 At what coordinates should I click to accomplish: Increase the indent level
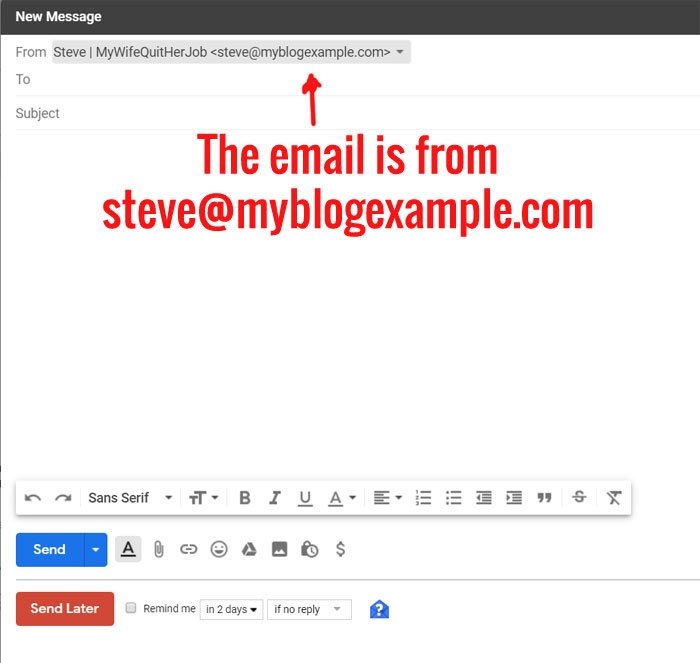(x=514, y=498)
